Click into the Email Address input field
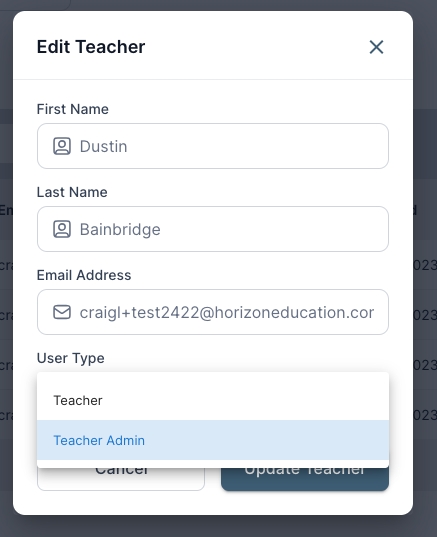Viewport: 437px width, 537px height. [x=213, y=312]
